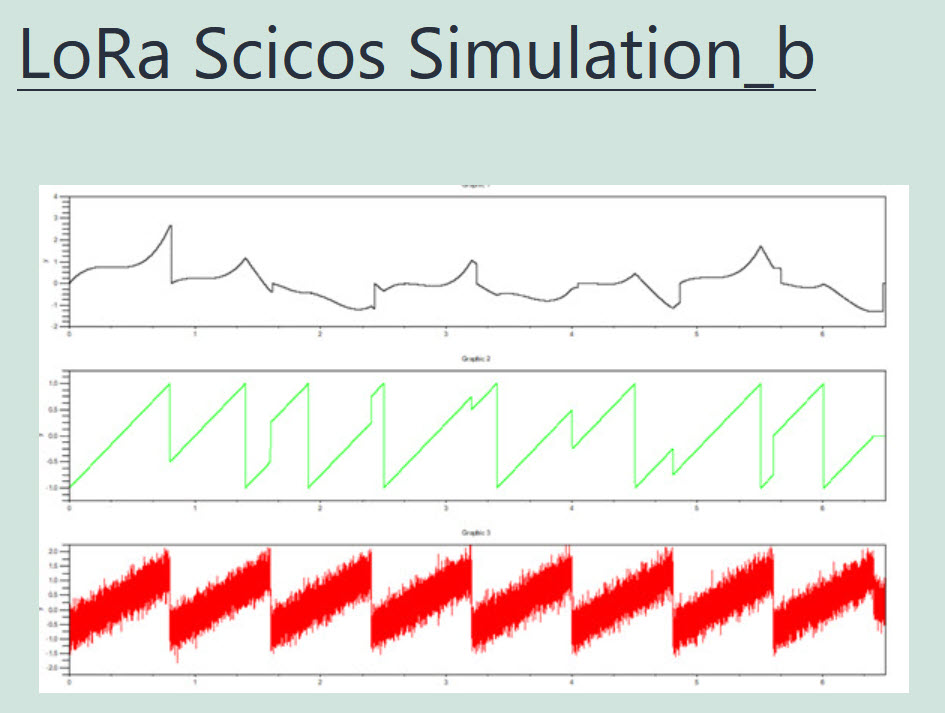Click the green sawtooth peak nearest x-axis 2

pyautogui.click(x=308, y=384)
